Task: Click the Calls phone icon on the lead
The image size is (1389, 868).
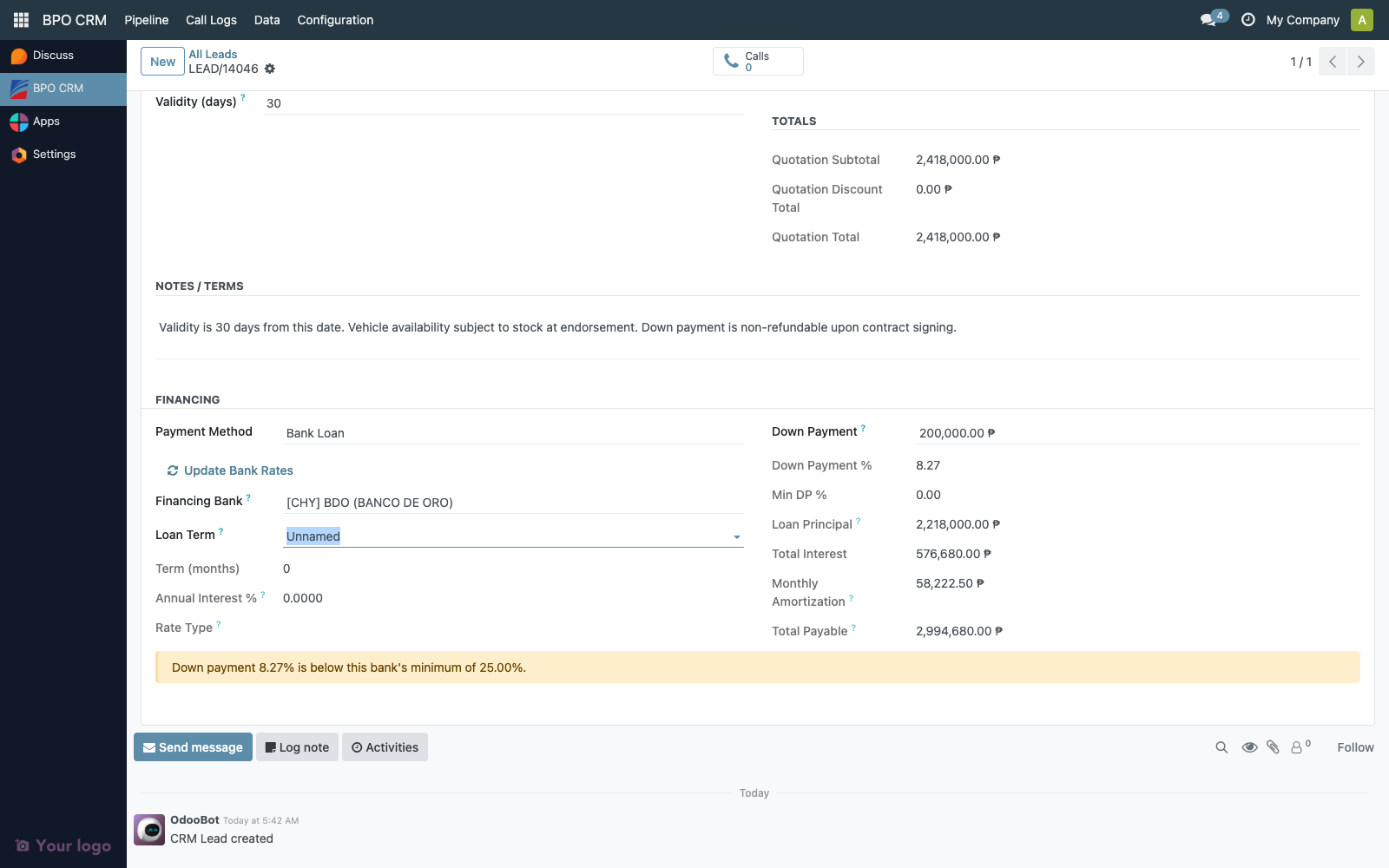Action: [730, 60]
